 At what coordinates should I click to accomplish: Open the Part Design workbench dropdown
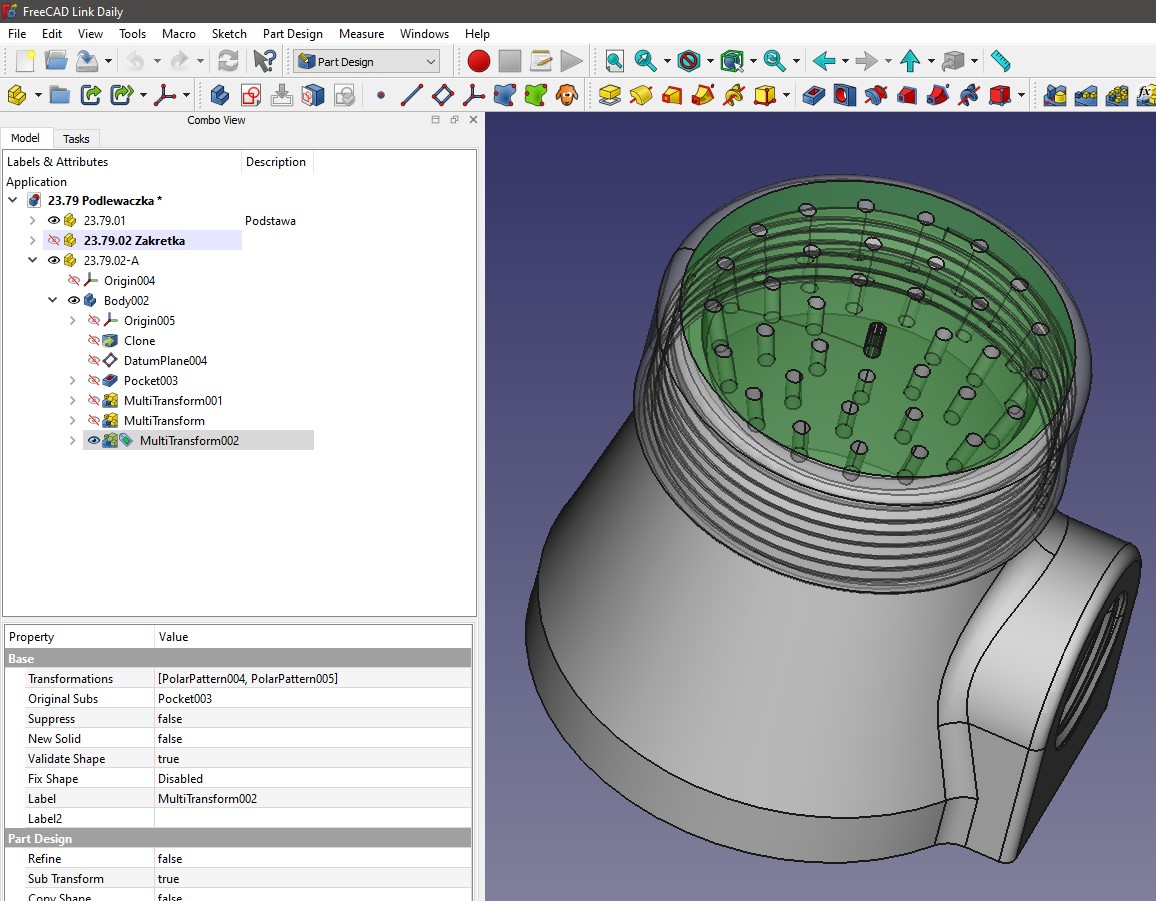point(366,61)
